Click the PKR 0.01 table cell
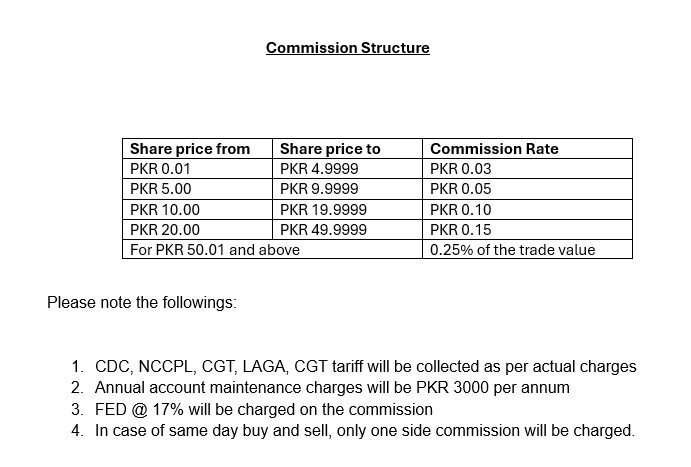The image size is (691, 467). point(160,169)
